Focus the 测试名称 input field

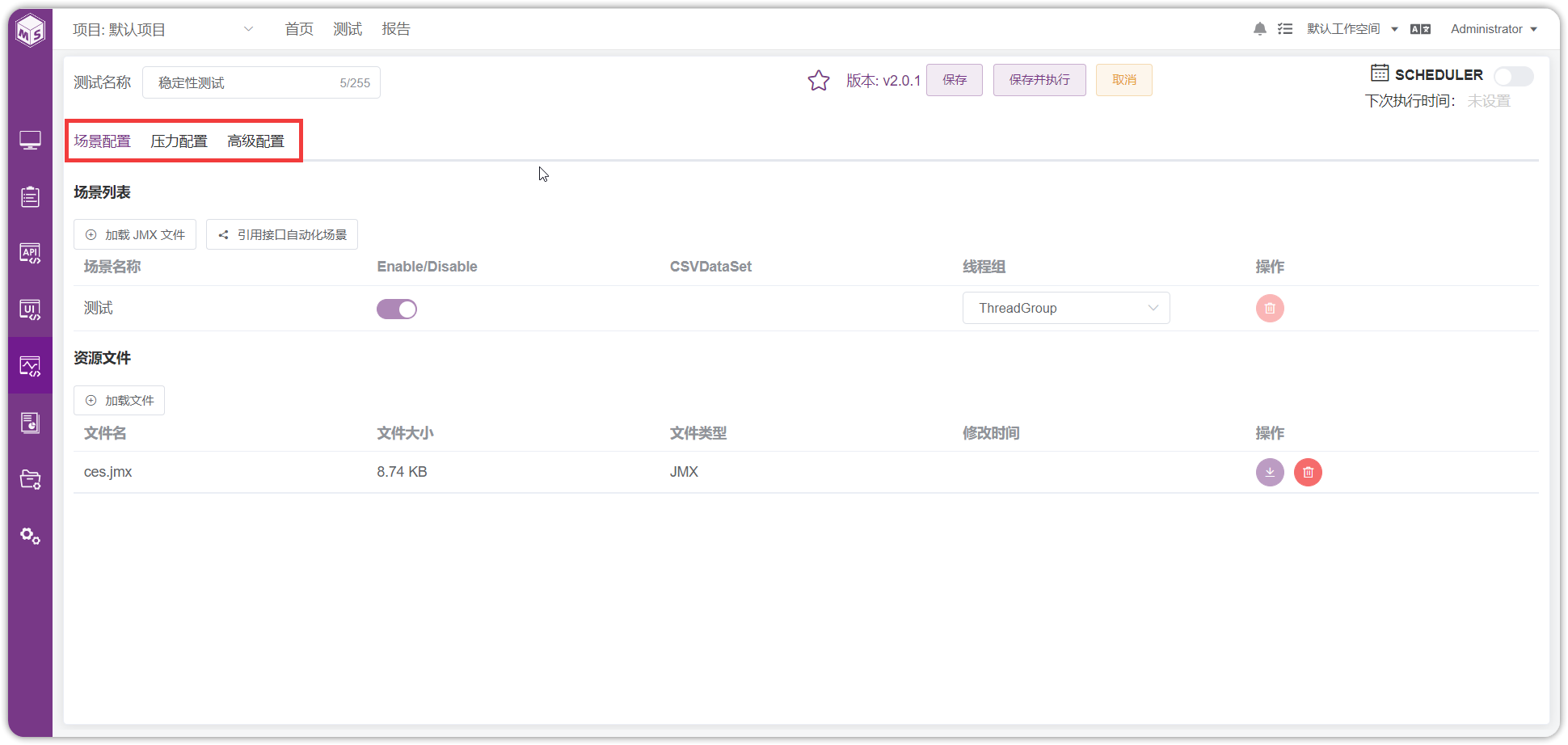point(261,82)
